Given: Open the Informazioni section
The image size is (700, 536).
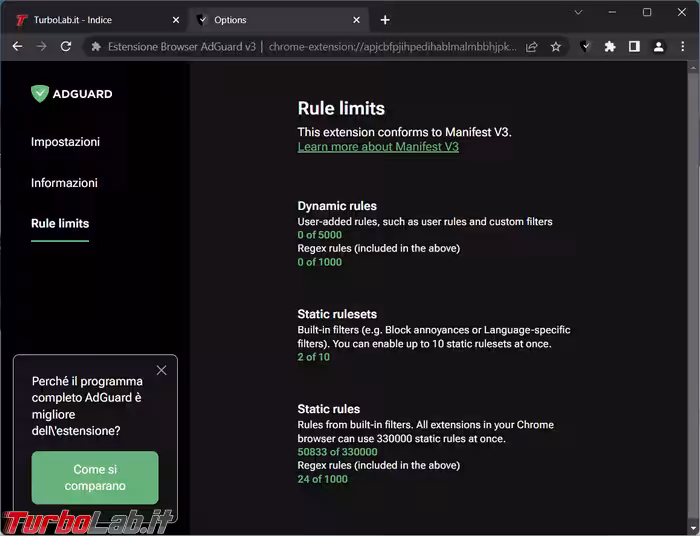Looking at the screenshot, I should point(64,183).
